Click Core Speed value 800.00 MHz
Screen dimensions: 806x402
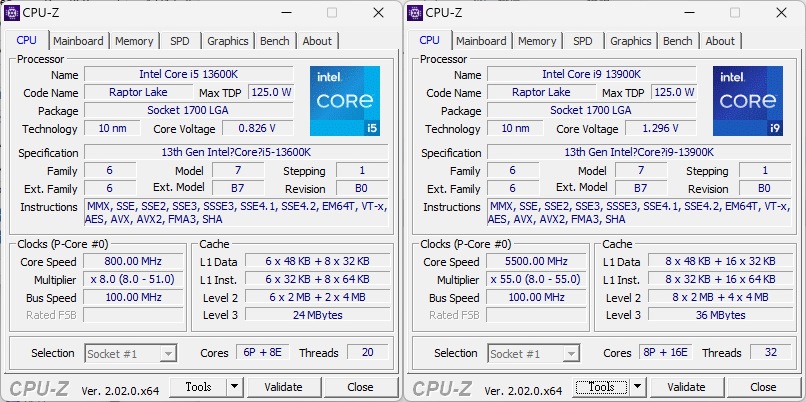133,261
